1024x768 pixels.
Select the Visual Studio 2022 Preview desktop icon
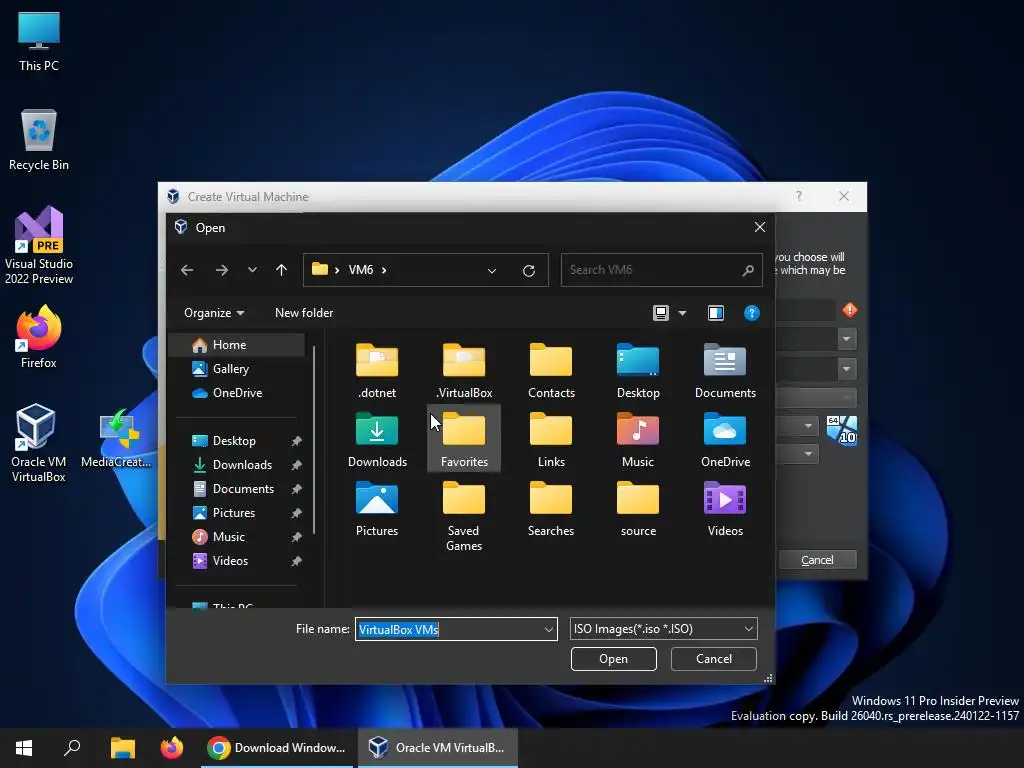click(x=39, y=246)
